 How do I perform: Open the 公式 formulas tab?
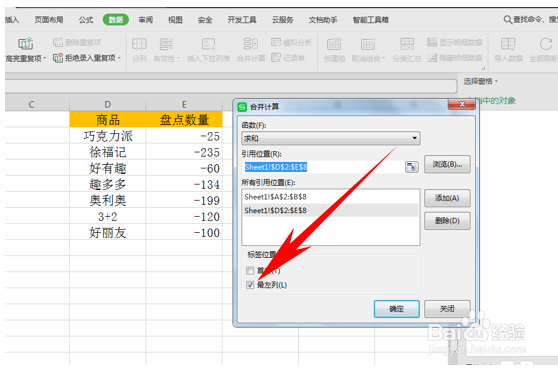(86, 20)
